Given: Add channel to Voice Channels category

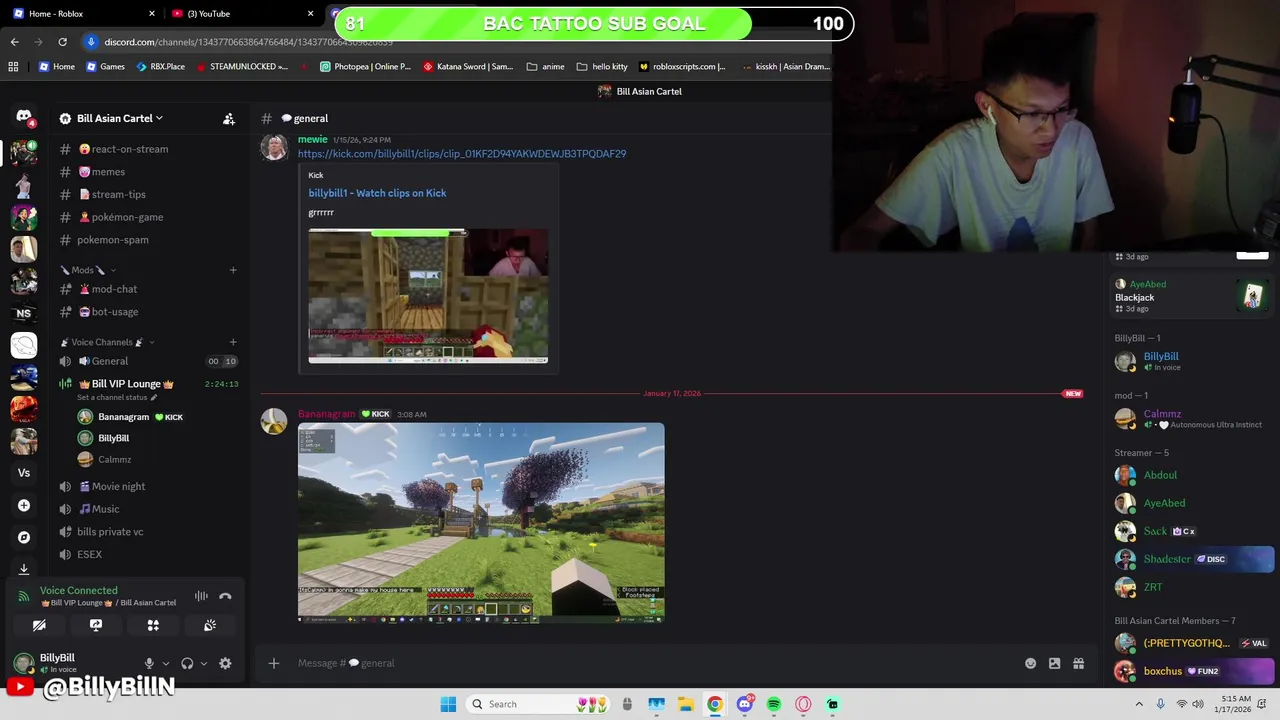Looking at the screenshot, I should click(x=233, y=342).
